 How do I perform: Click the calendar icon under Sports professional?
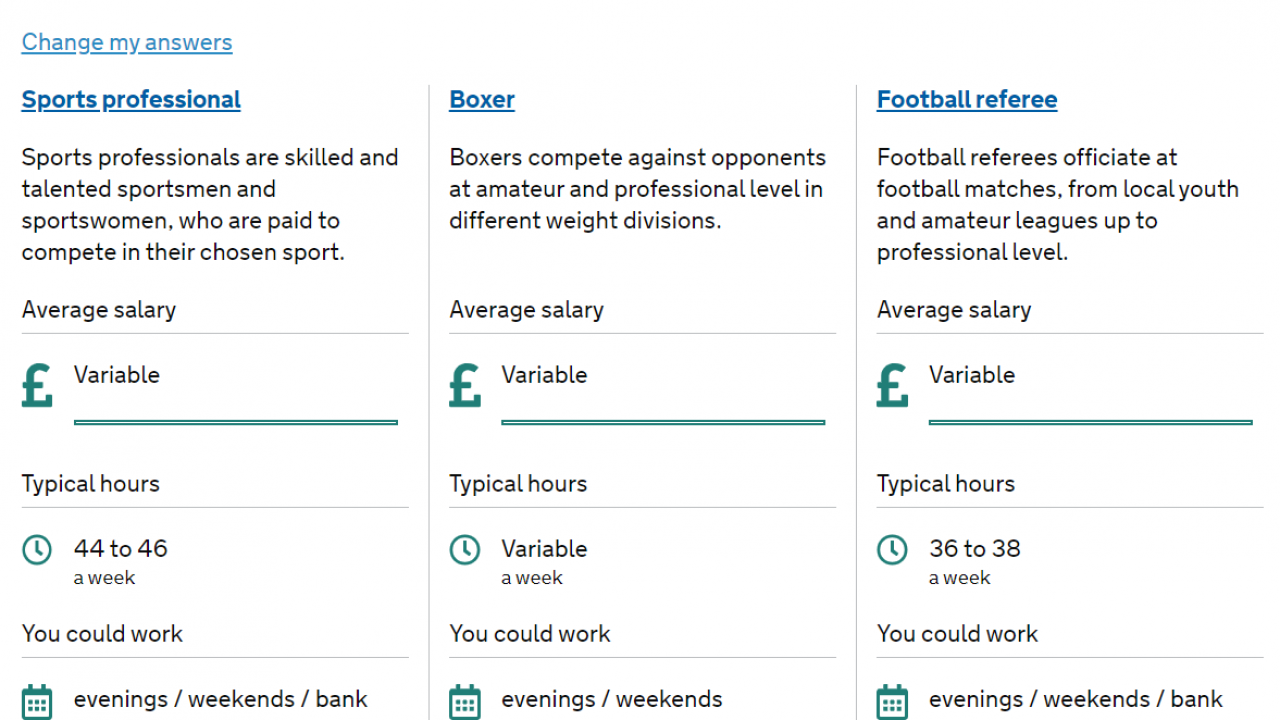[37, 701]
